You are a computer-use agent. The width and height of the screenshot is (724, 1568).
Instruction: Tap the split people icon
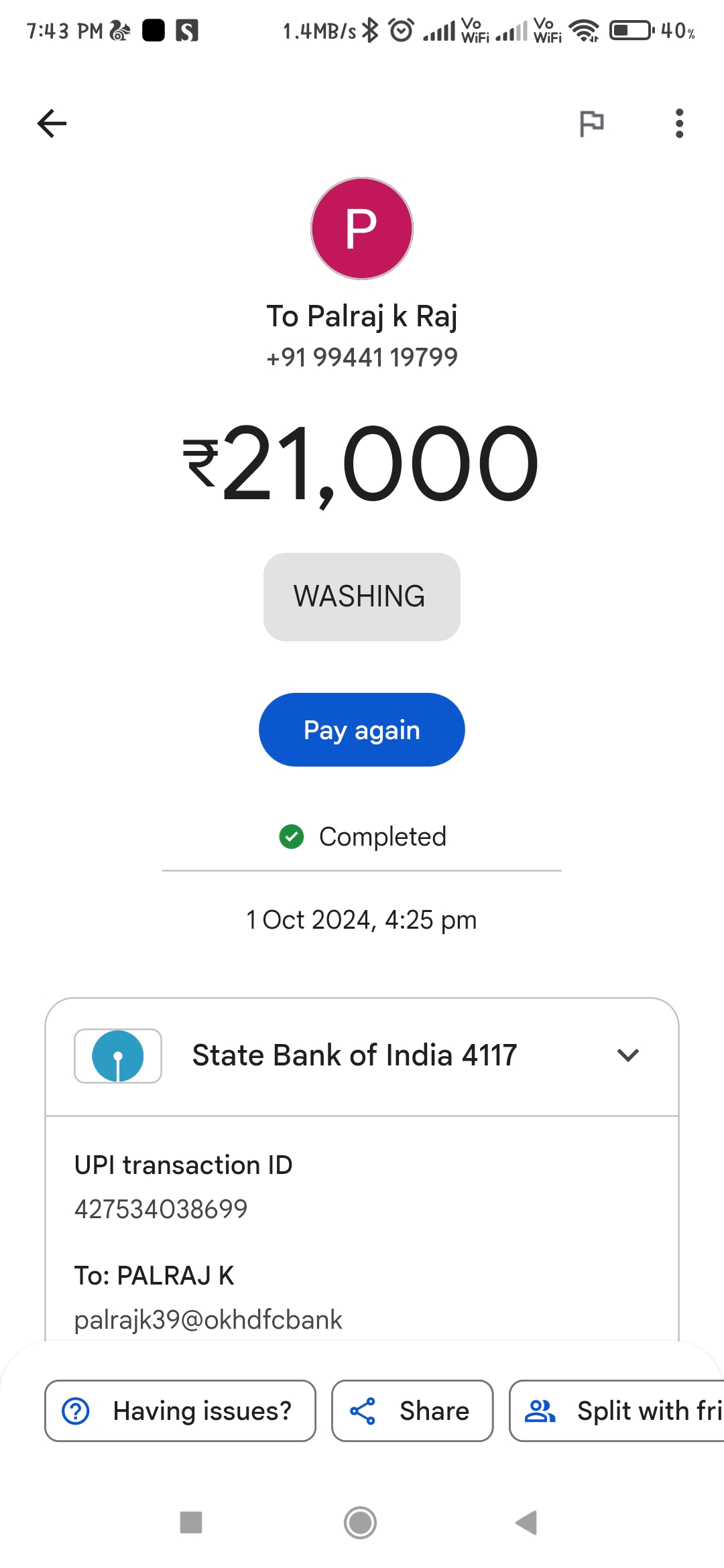coord(540,1411)
